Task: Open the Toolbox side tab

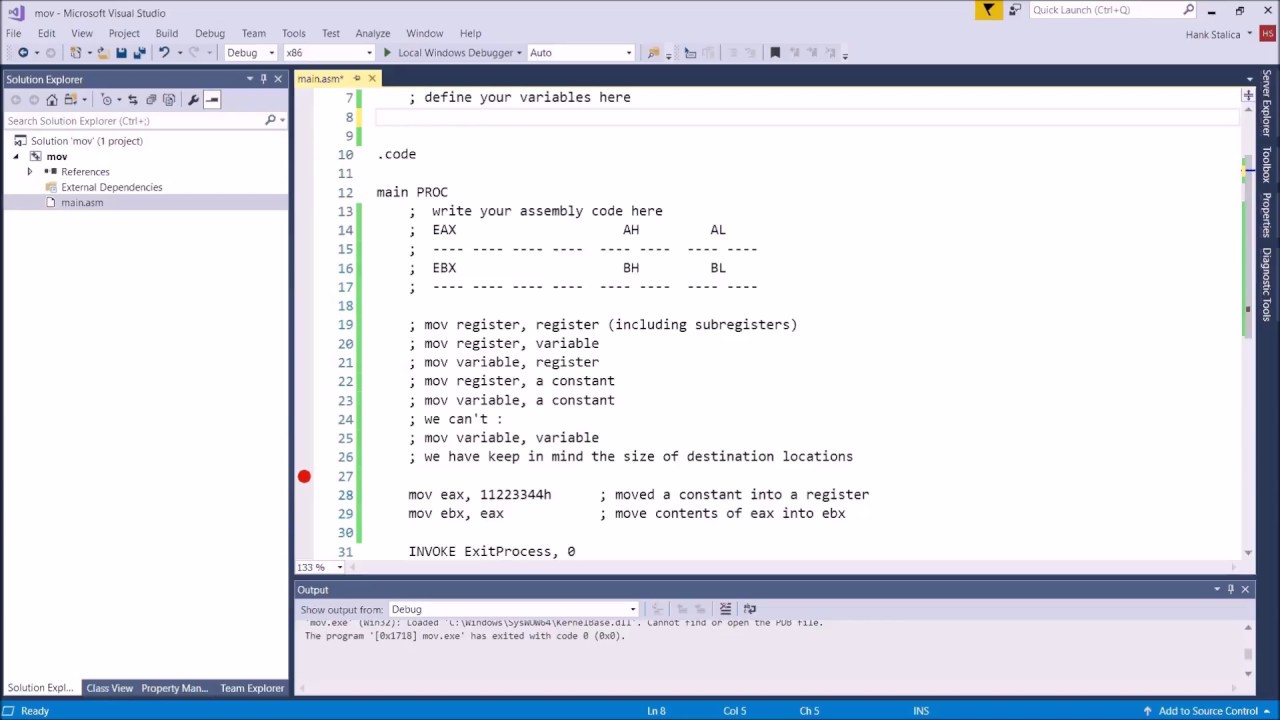Action: click(x=1266, y=165)
